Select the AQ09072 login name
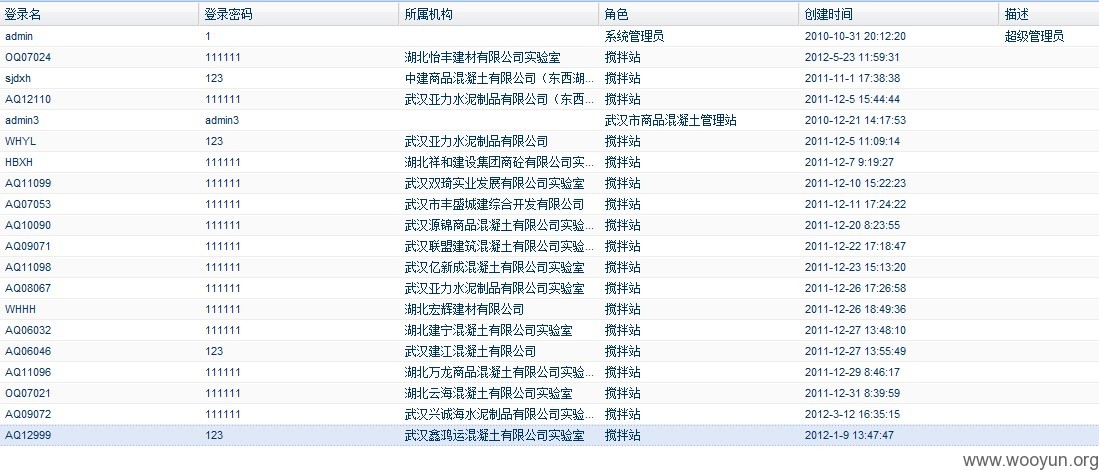This screenshot has width=1099, height=470. tap(28, 415)
